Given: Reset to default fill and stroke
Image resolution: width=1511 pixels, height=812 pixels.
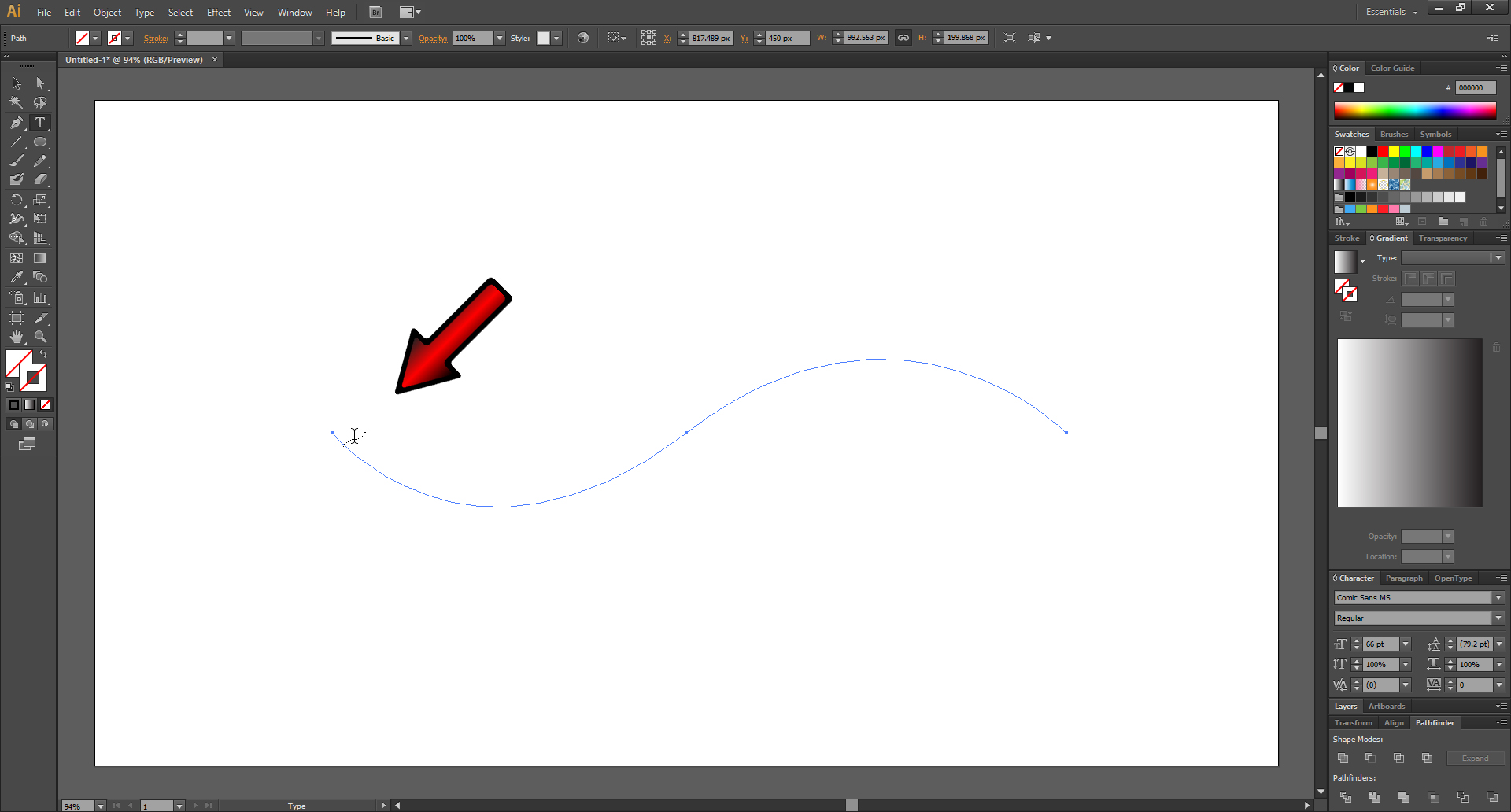Looking at the screenshot, I should point(9,387).
